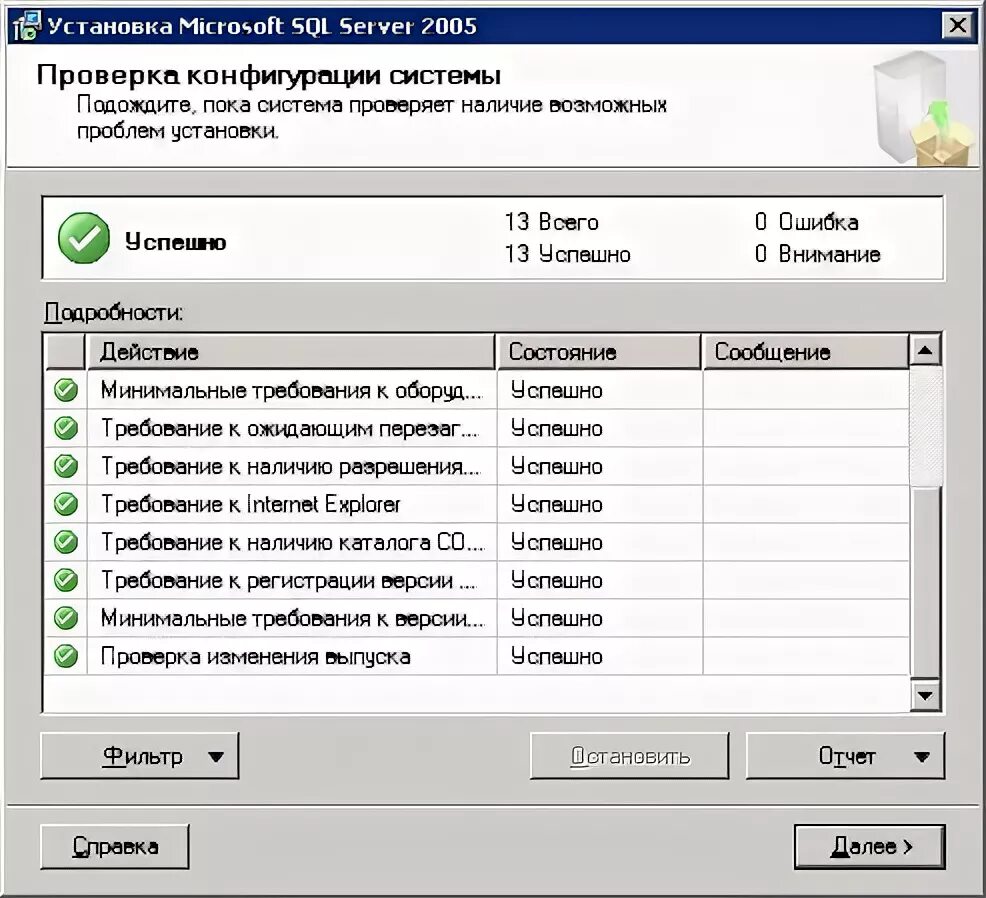Screen dimensions: 986x898
Task: Select row Требование к ожидающим перезаг...
Action: 477,428
